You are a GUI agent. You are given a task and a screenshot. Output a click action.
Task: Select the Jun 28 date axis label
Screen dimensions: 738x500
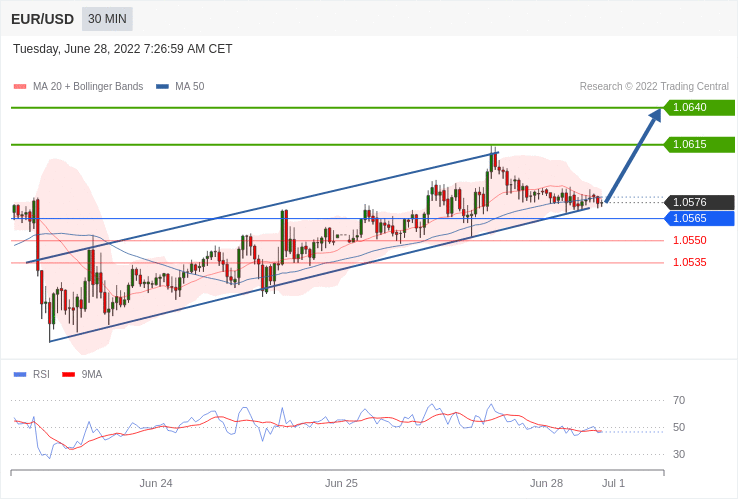click(x=546, y=483)
